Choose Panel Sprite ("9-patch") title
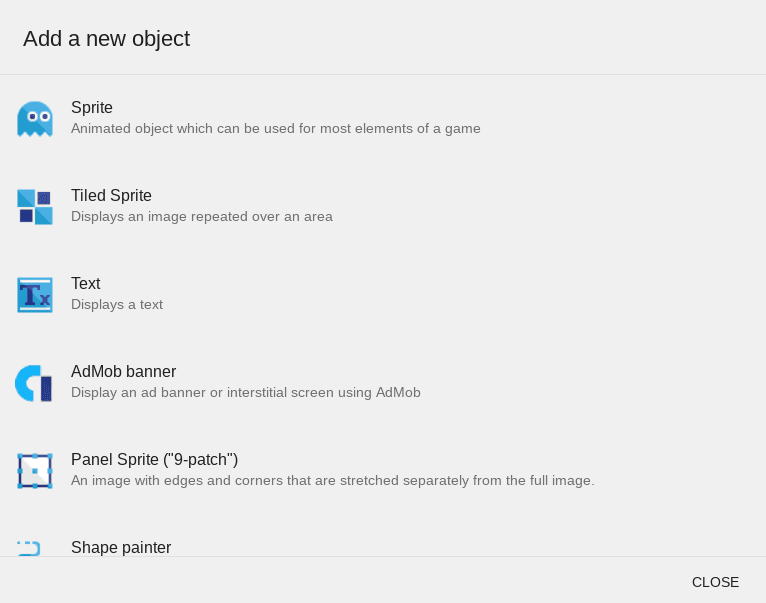This screenshot has height=603, width=766. tap(154, 460)
